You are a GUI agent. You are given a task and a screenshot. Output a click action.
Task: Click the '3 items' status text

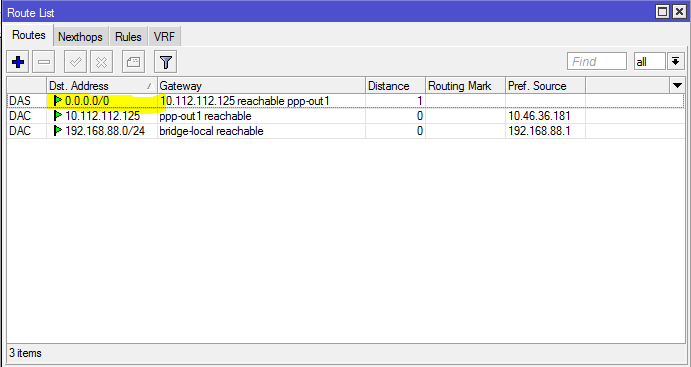(26, 353)
